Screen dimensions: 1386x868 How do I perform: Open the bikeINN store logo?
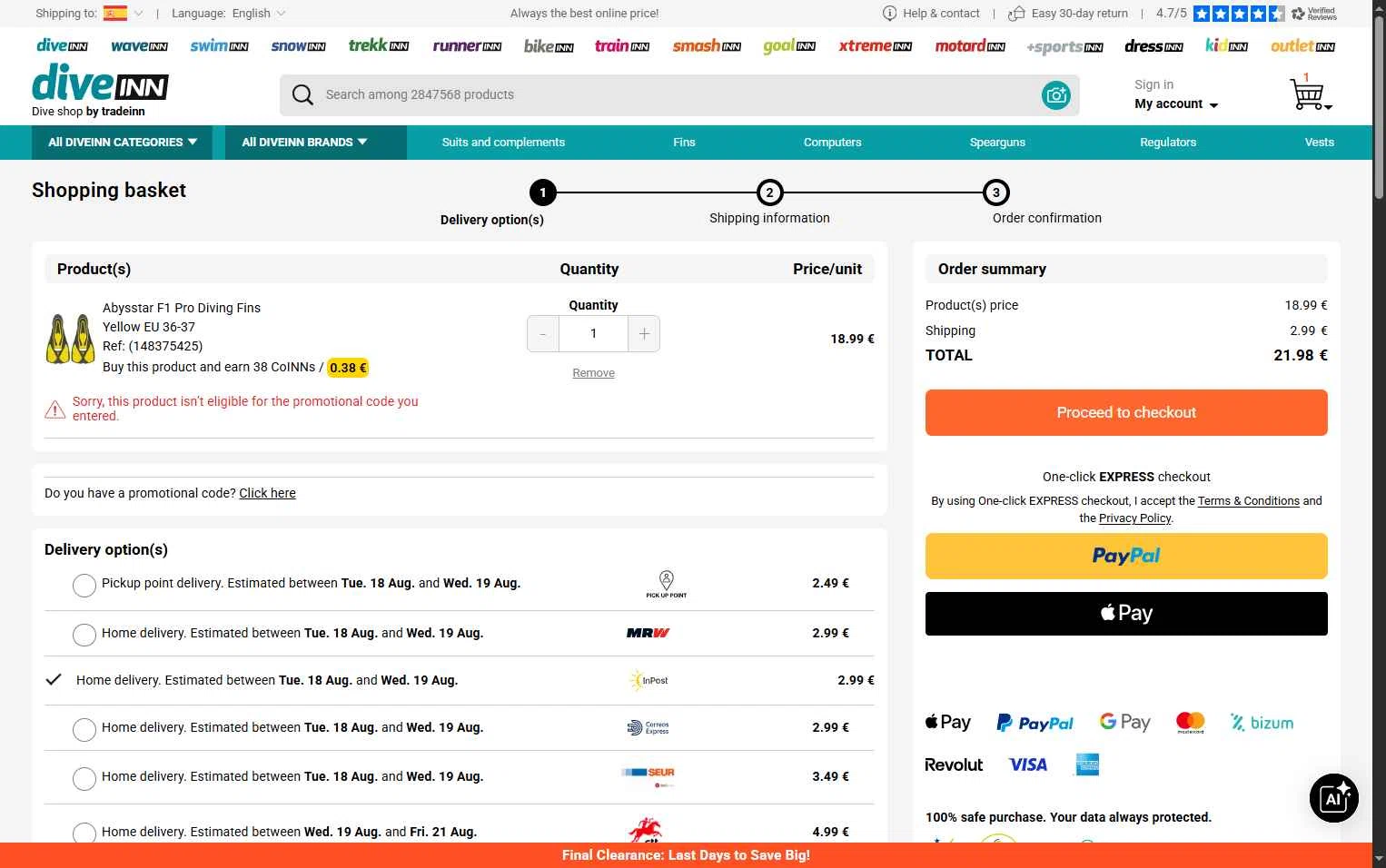(x=549, y=45)
